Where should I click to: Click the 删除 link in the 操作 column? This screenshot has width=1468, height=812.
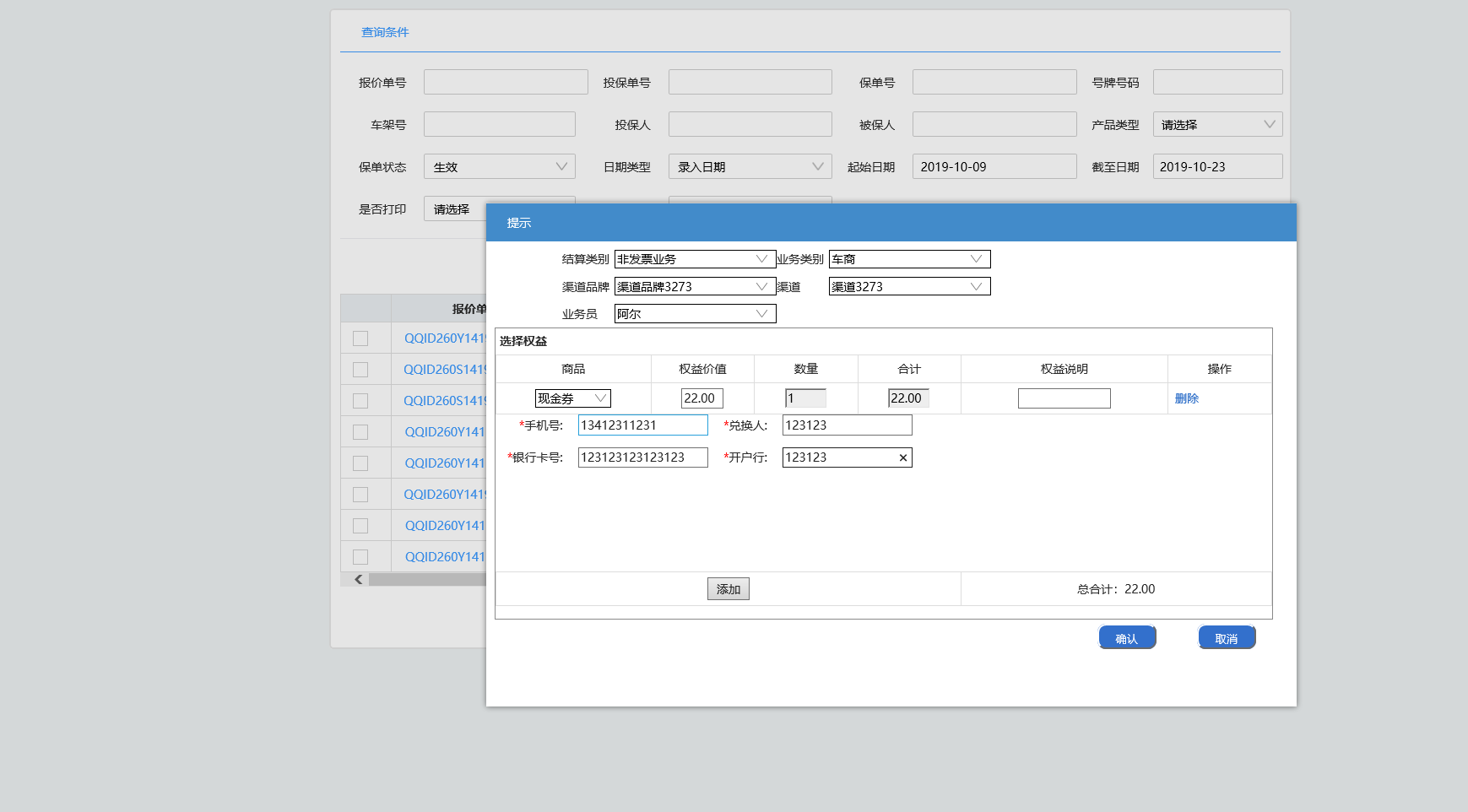pos(1186,398)
